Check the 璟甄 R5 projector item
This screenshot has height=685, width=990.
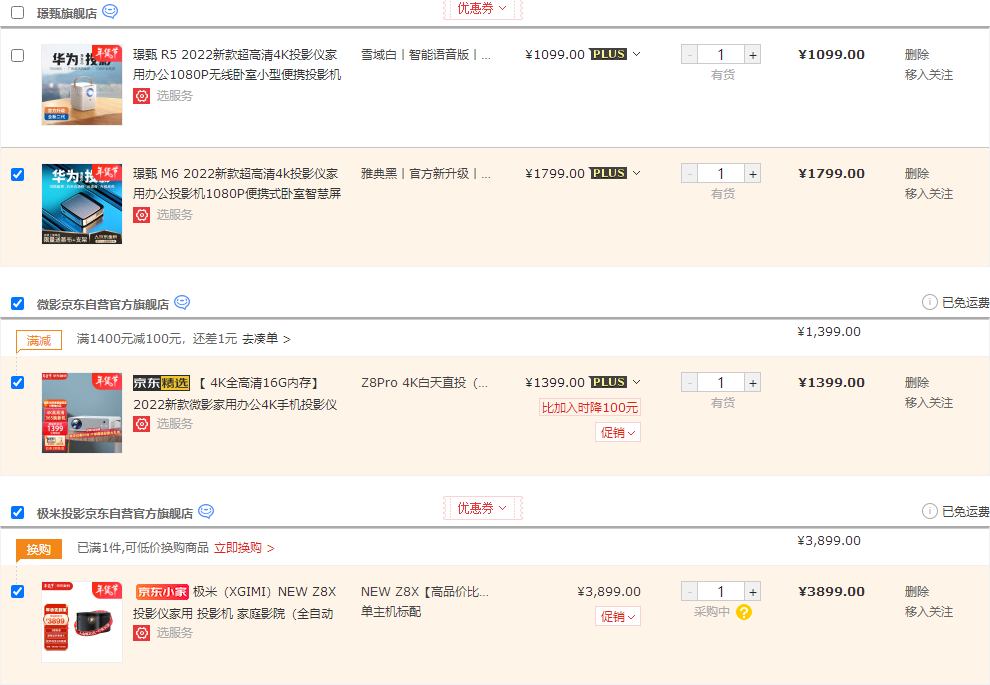point(18,56)
